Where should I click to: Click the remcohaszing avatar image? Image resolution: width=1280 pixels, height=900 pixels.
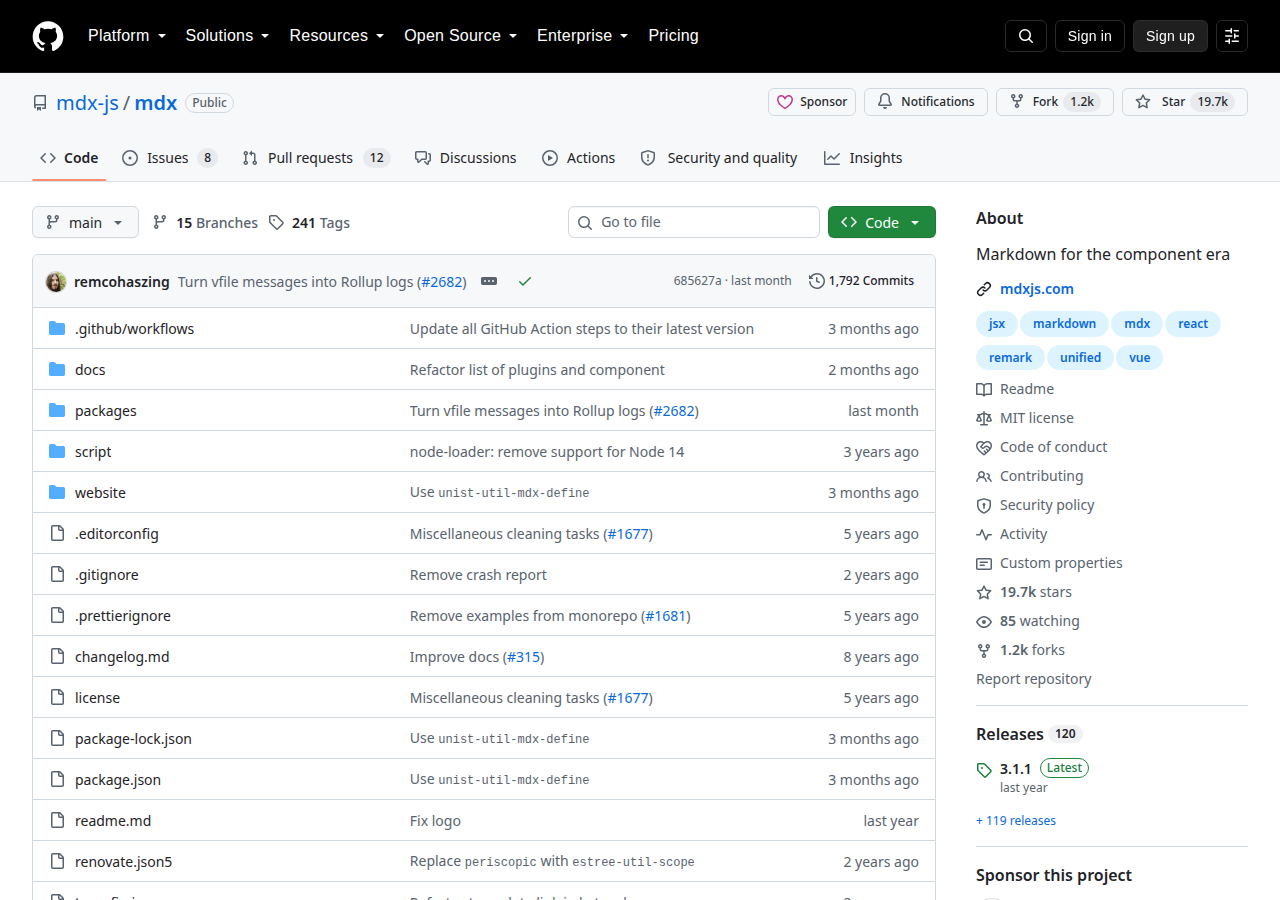pos(56,281)
